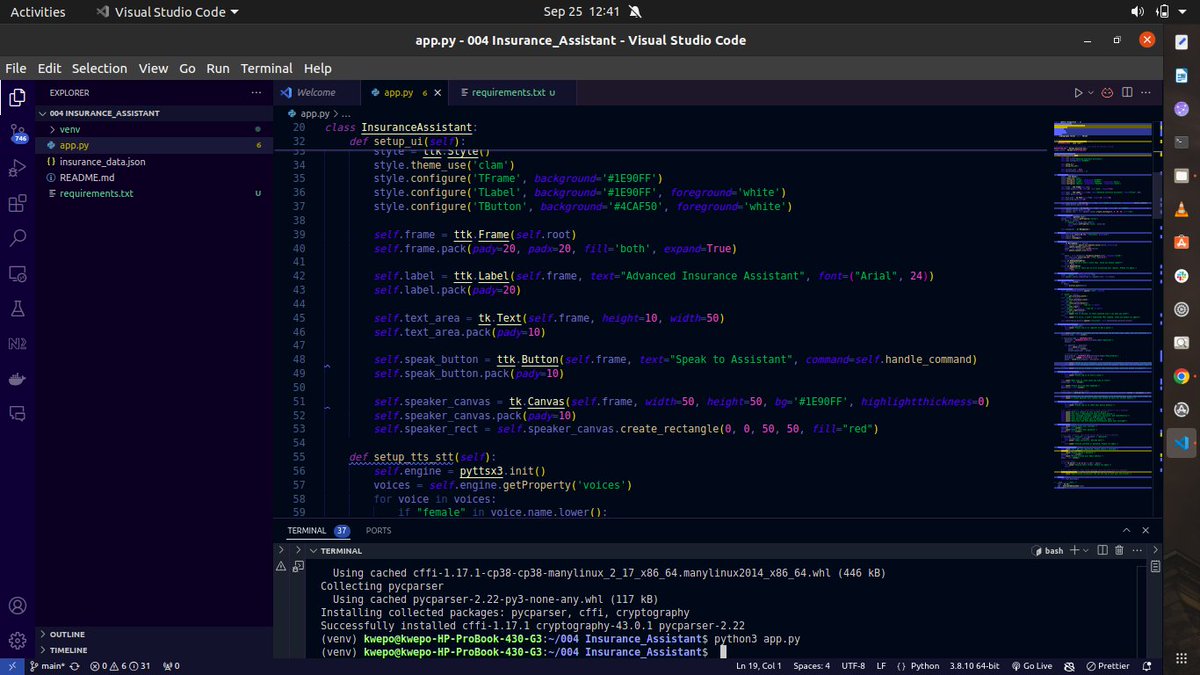Viewport: 1200px width, 675px height.
Task: Kill the terminal with the trash icon
Action: pos(1121,550)
